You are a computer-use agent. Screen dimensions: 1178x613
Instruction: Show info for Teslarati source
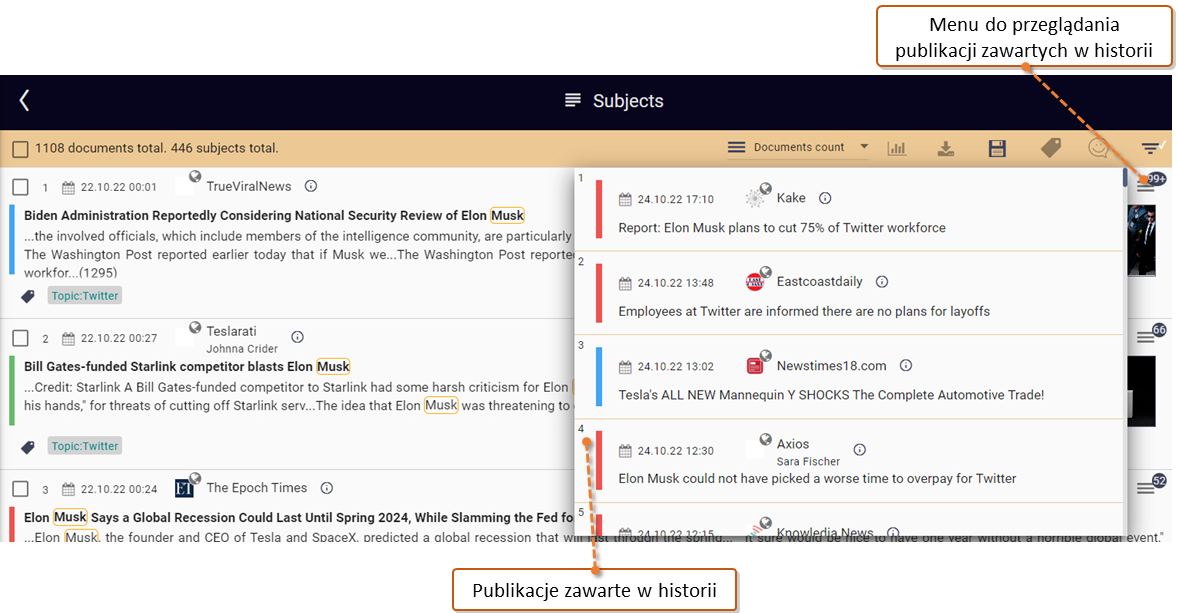[x=298, y=337]
